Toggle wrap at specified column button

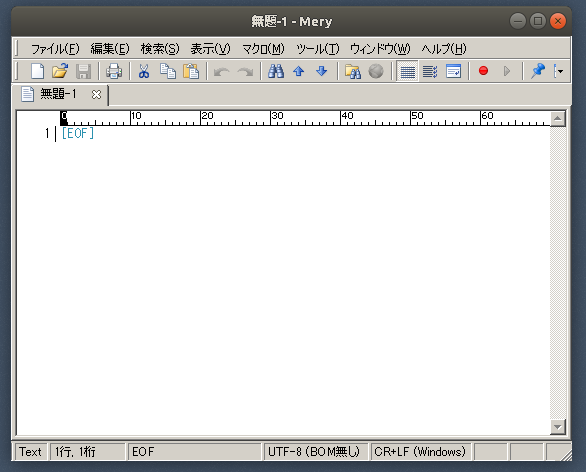[430, 71]
